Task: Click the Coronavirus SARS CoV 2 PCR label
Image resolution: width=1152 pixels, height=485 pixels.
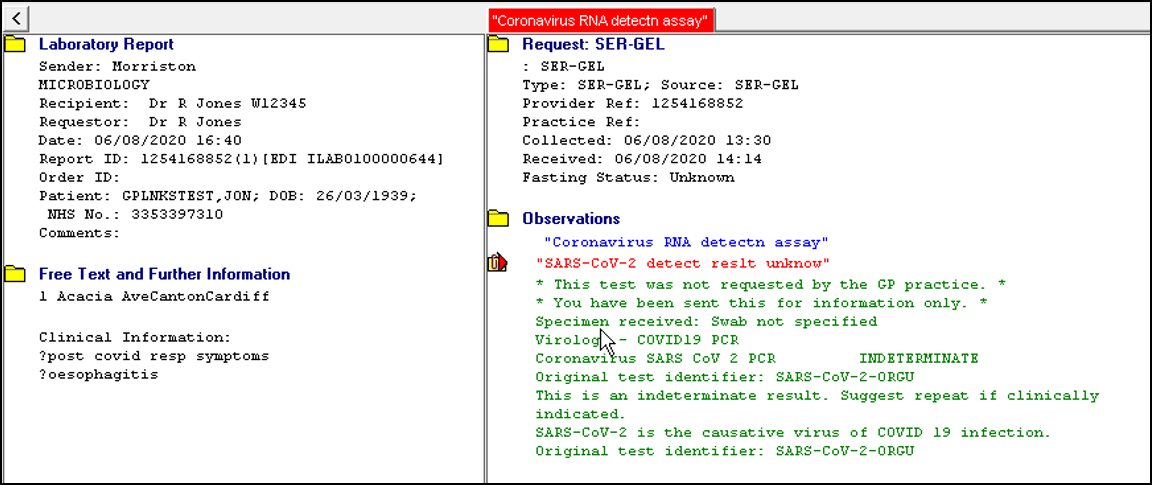Action: (x=655, y=359)
